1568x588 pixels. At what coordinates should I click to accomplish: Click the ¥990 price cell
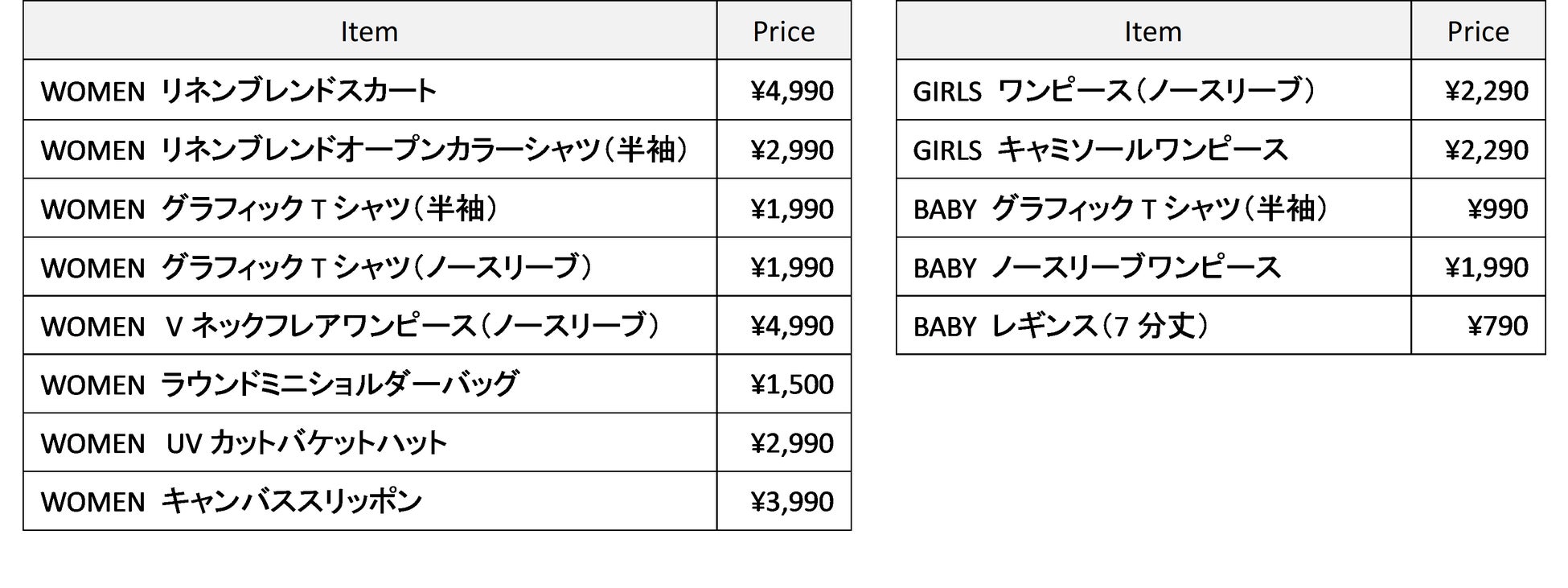(x=1496, y=209)
